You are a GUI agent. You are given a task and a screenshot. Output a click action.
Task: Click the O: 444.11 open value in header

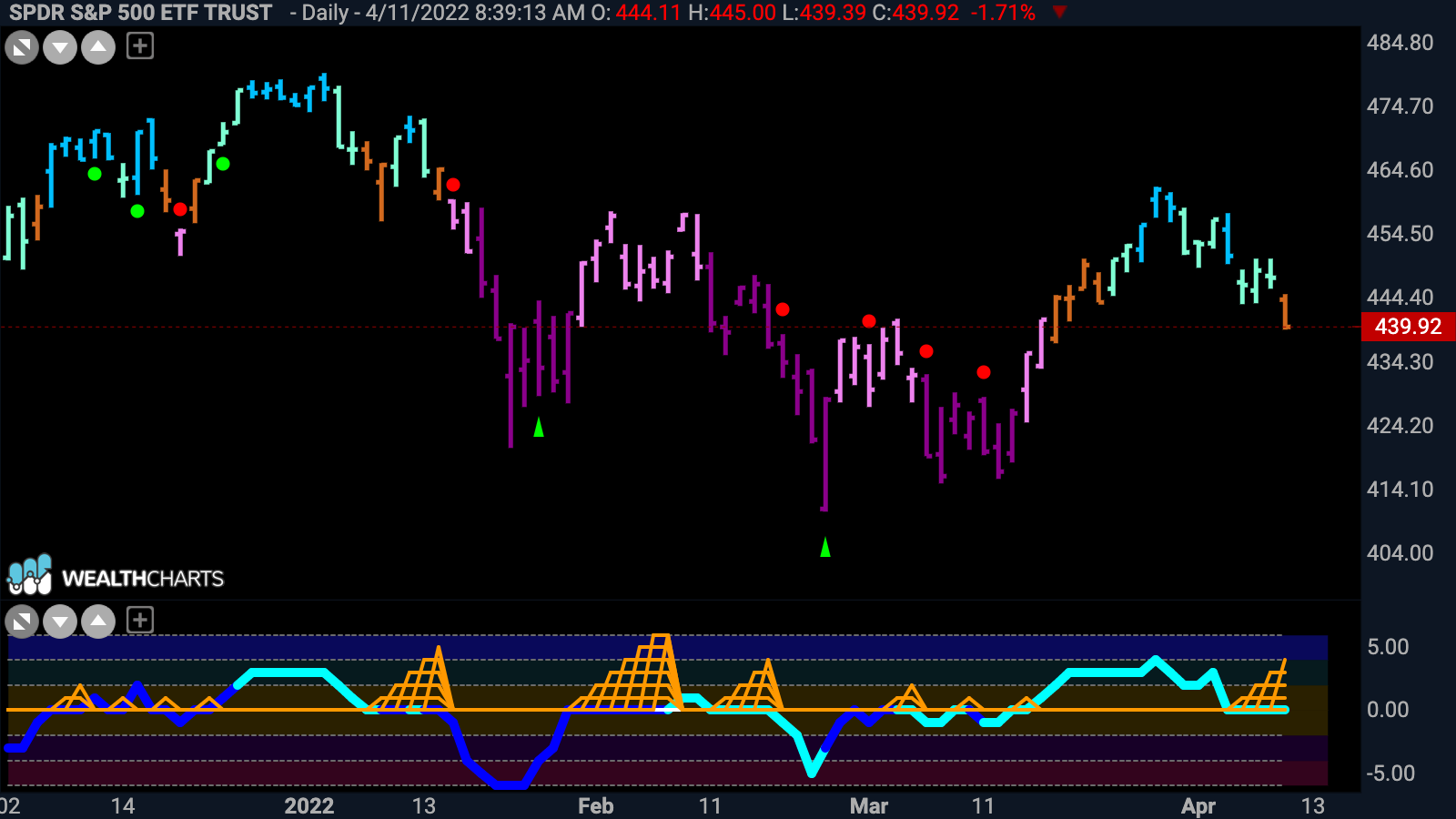(x=636, y=13)
